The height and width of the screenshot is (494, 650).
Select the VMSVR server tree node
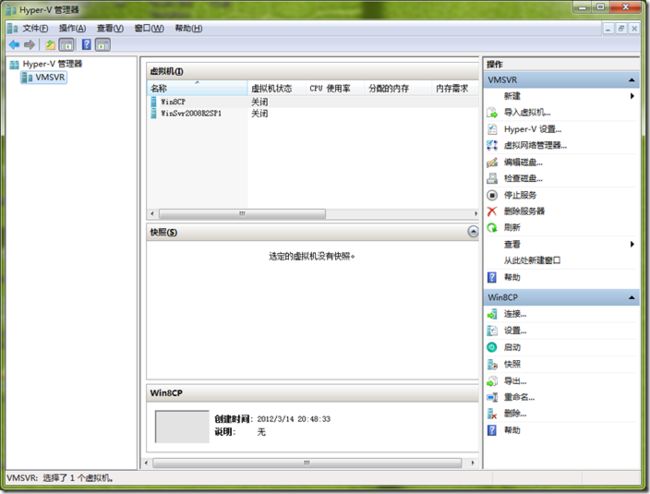tap(44, 77)
